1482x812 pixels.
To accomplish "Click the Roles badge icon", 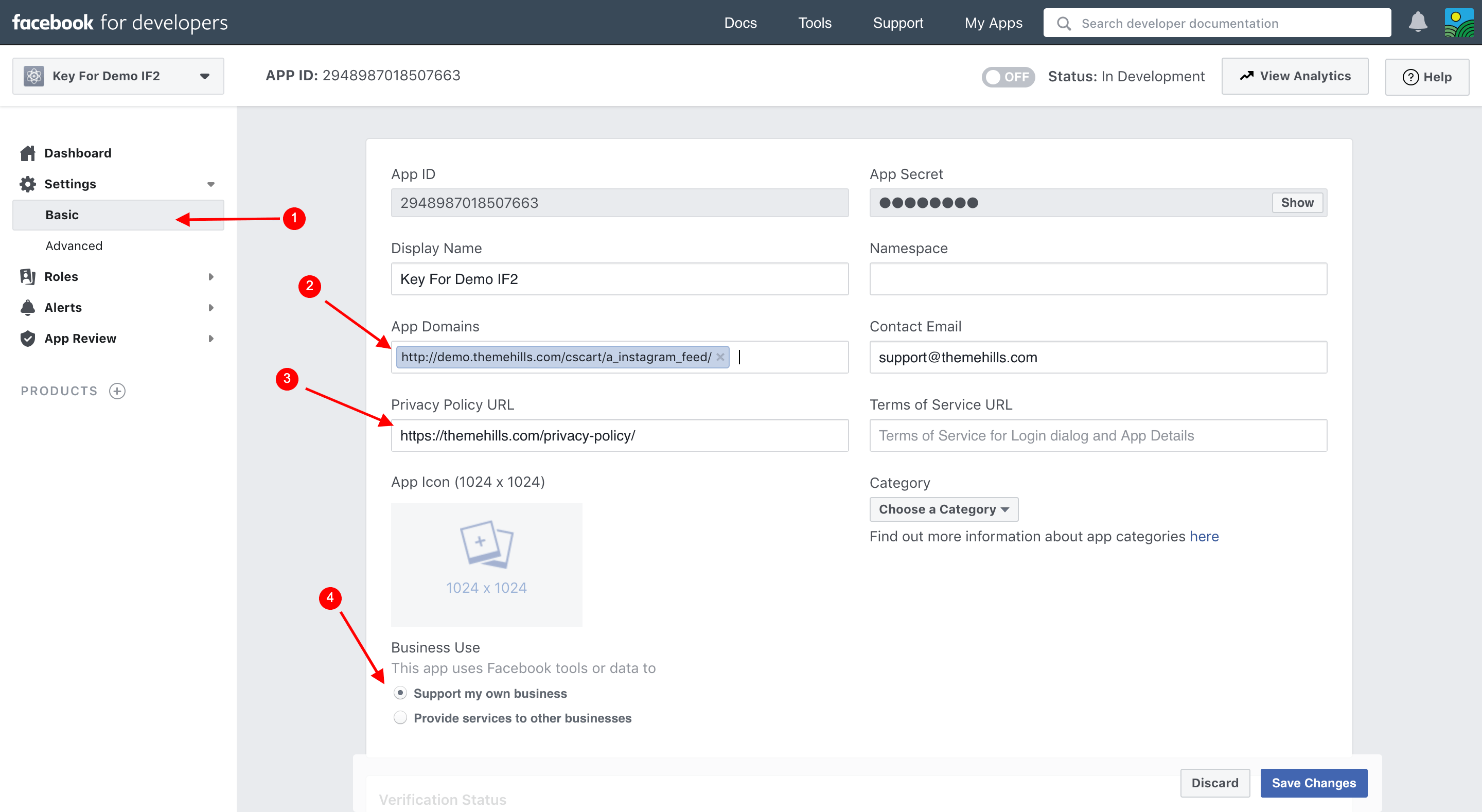I will (28, 277).
